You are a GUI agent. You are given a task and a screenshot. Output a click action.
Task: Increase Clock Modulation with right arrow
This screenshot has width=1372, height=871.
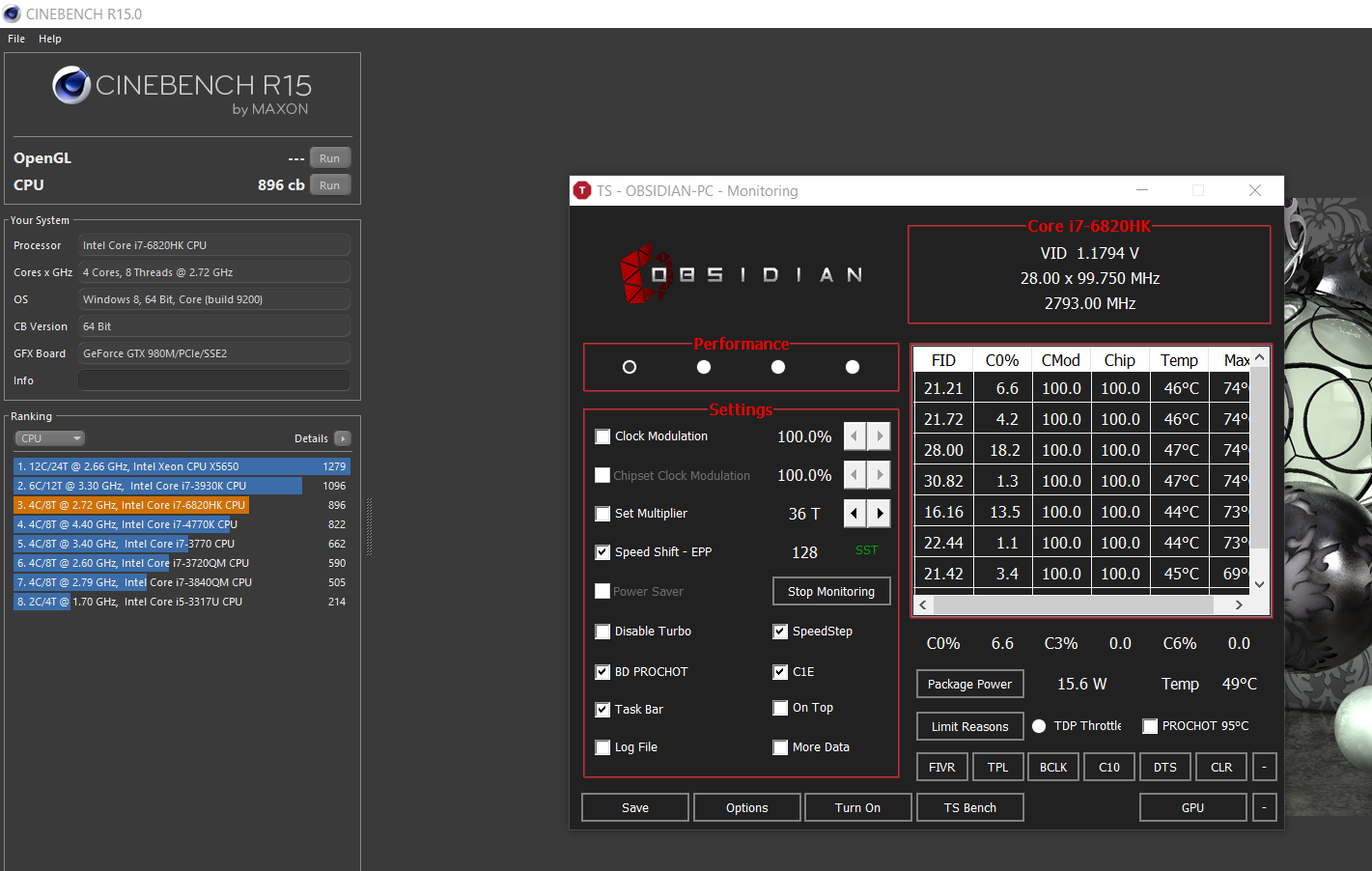[x=879, y=436]
